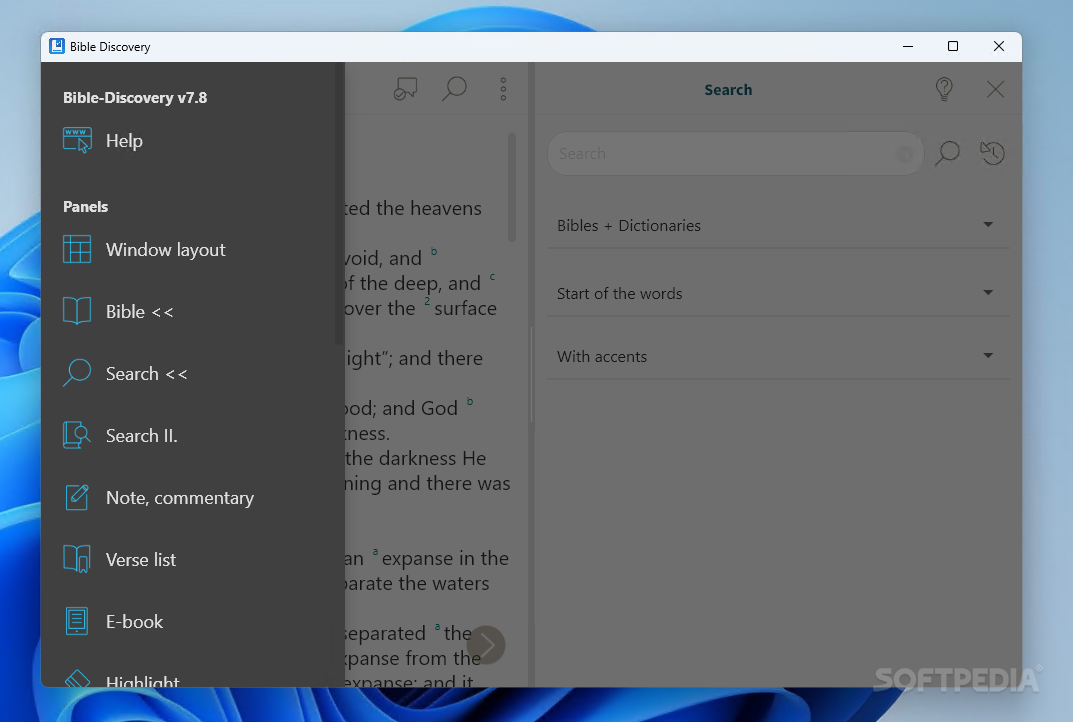Open the three-dot more options menu

(503, 89)
